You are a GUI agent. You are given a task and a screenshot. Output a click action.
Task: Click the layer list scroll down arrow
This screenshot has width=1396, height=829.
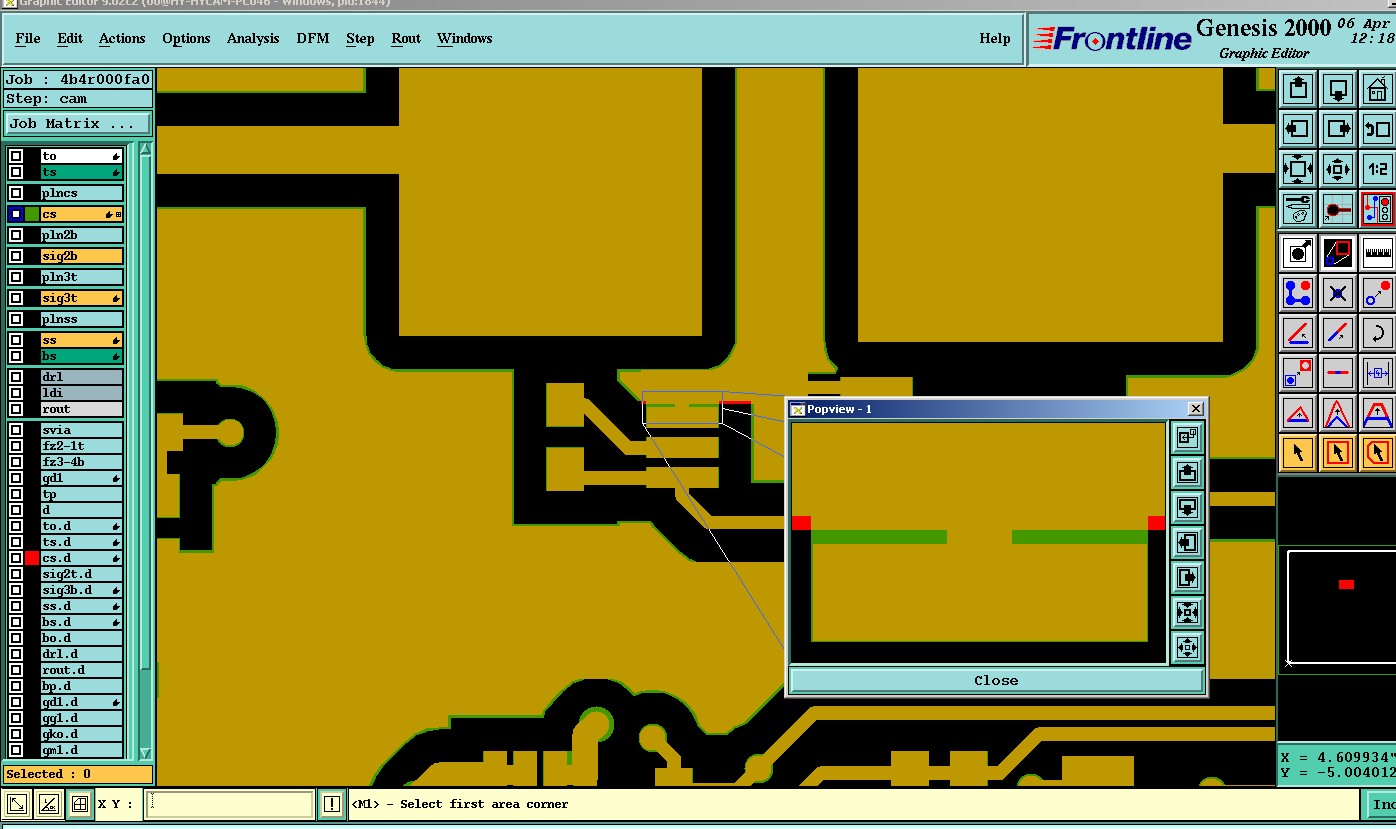click(x=145, y=753)
